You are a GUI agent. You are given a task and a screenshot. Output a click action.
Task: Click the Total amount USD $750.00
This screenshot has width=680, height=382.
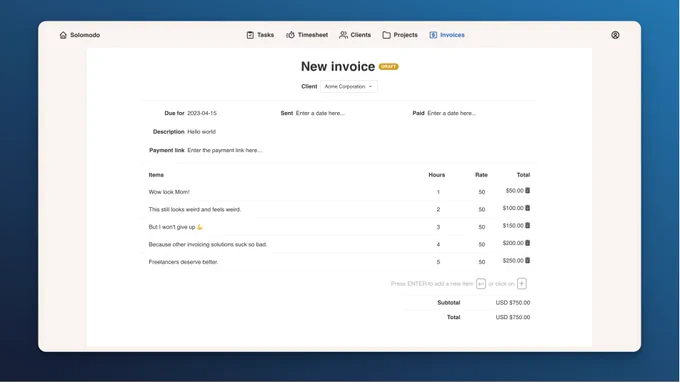[513, 317]
